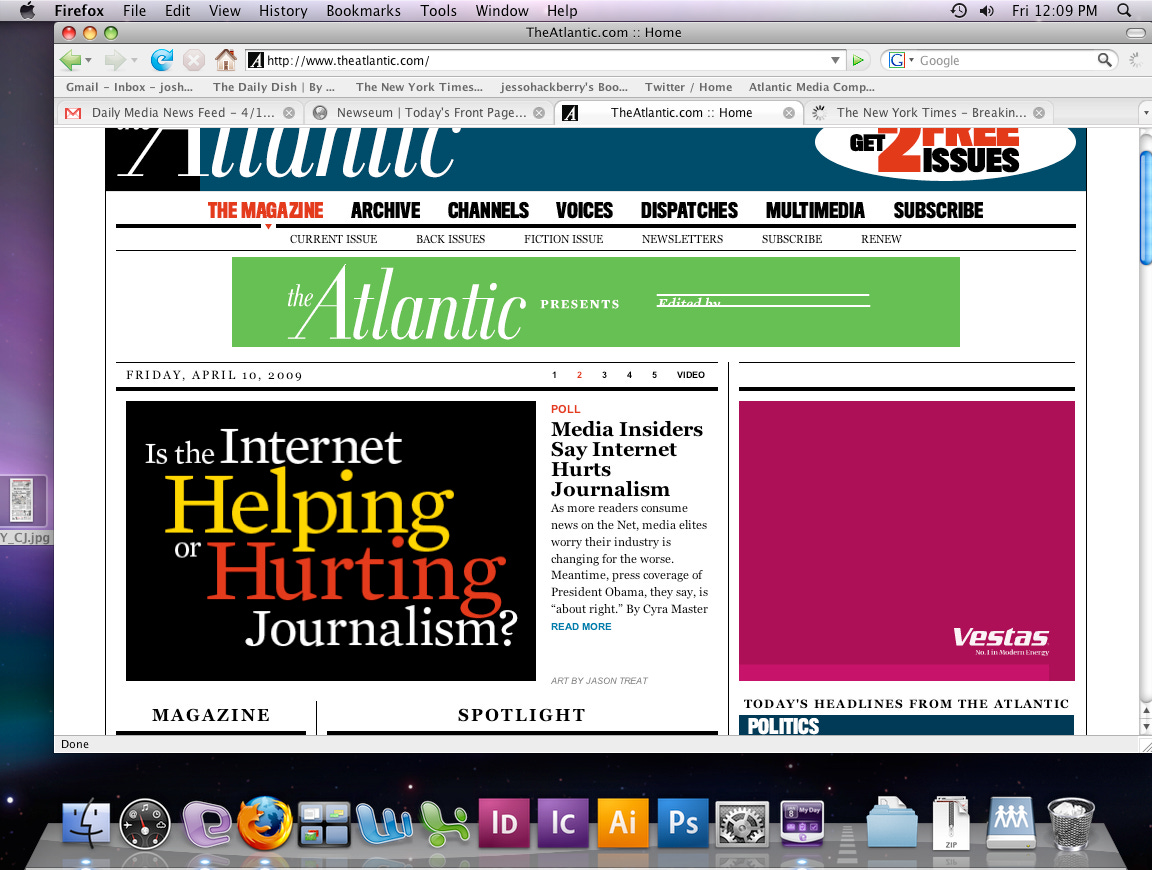The height and width of the screenshot is (870, 1152).
Task: Click inside the URL address field
Action: click(544, 60)
